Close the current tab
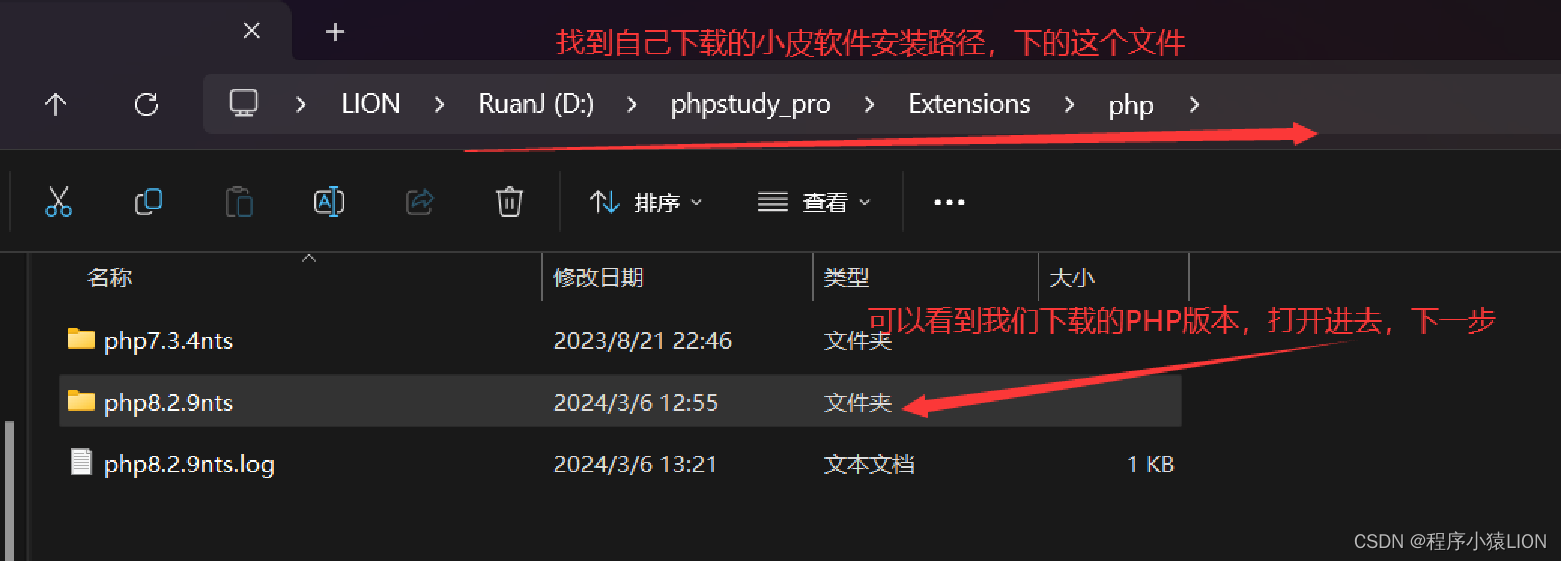The height and width of the screenshot is (561, 1562). click(x=252, y=31)
